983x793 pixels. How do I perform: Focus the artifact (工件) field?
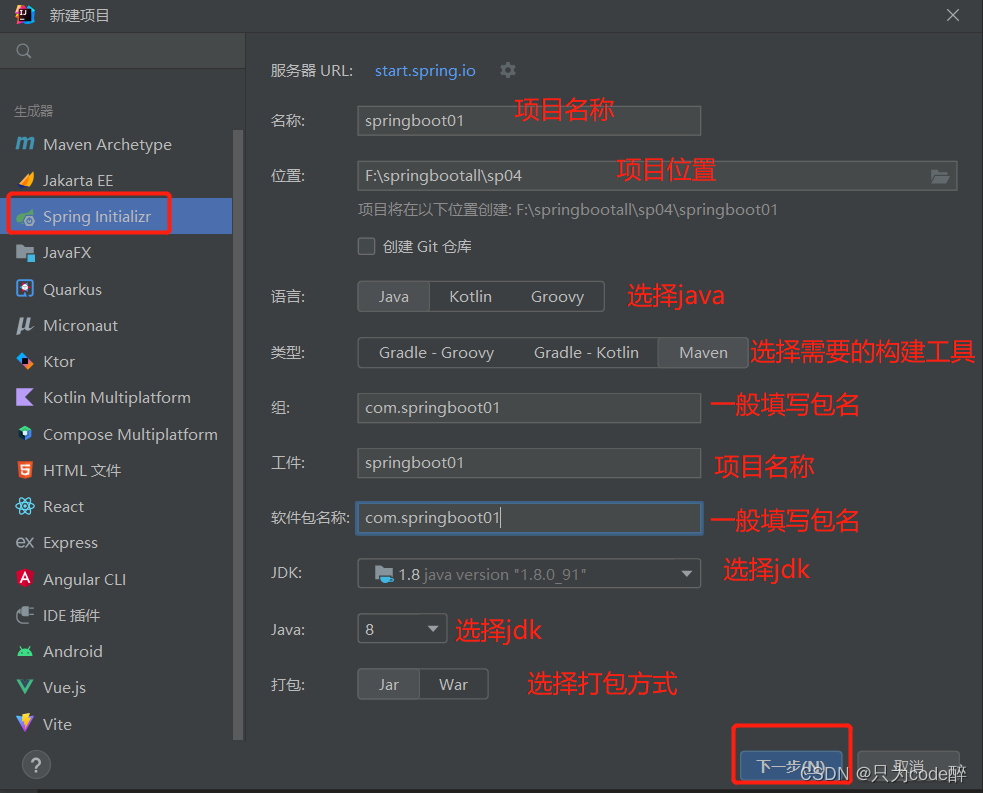pyautogui.click(x=529, y=463)
